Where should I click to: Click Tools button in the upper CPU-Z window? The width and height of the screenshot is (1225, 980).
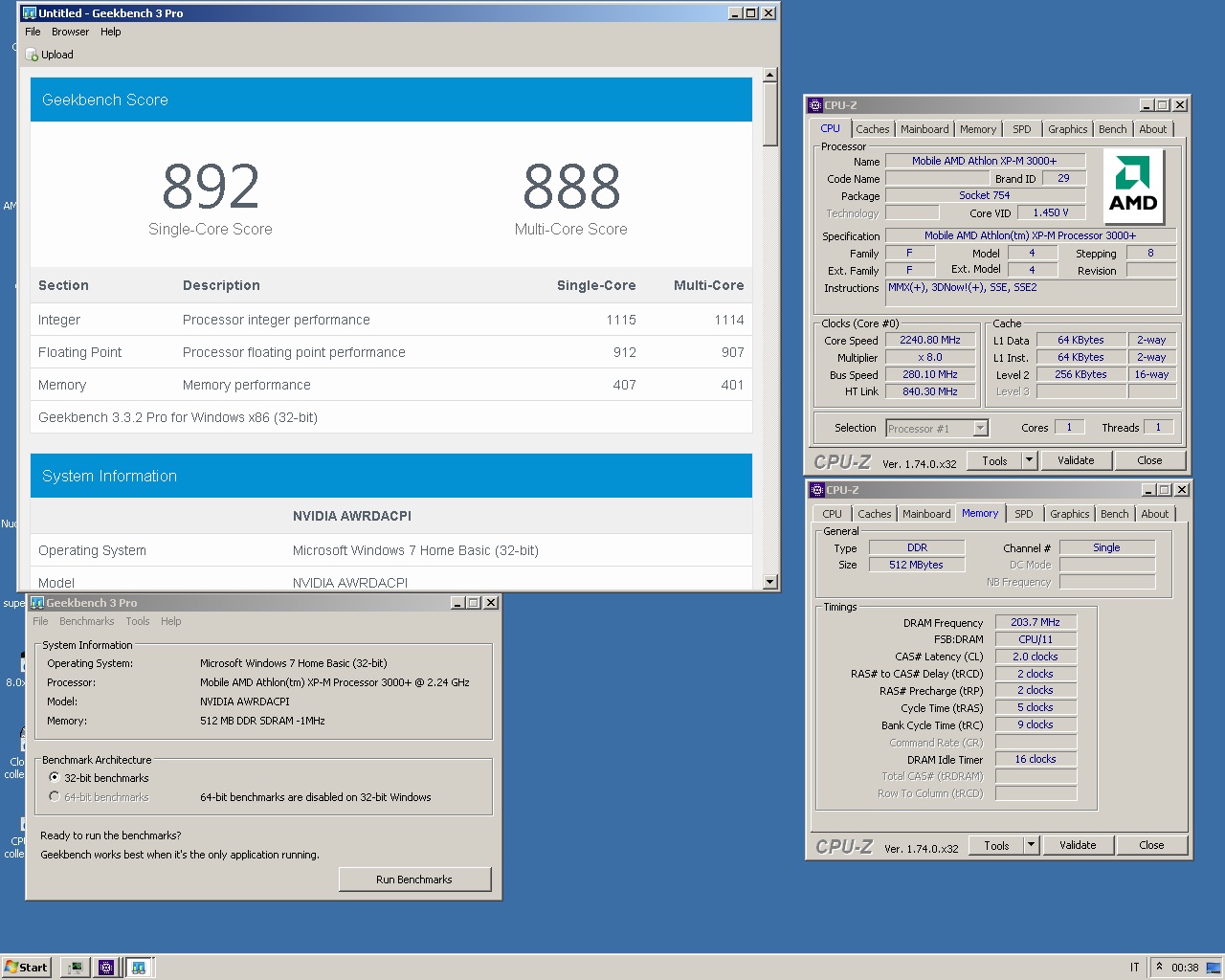(994, 460)
